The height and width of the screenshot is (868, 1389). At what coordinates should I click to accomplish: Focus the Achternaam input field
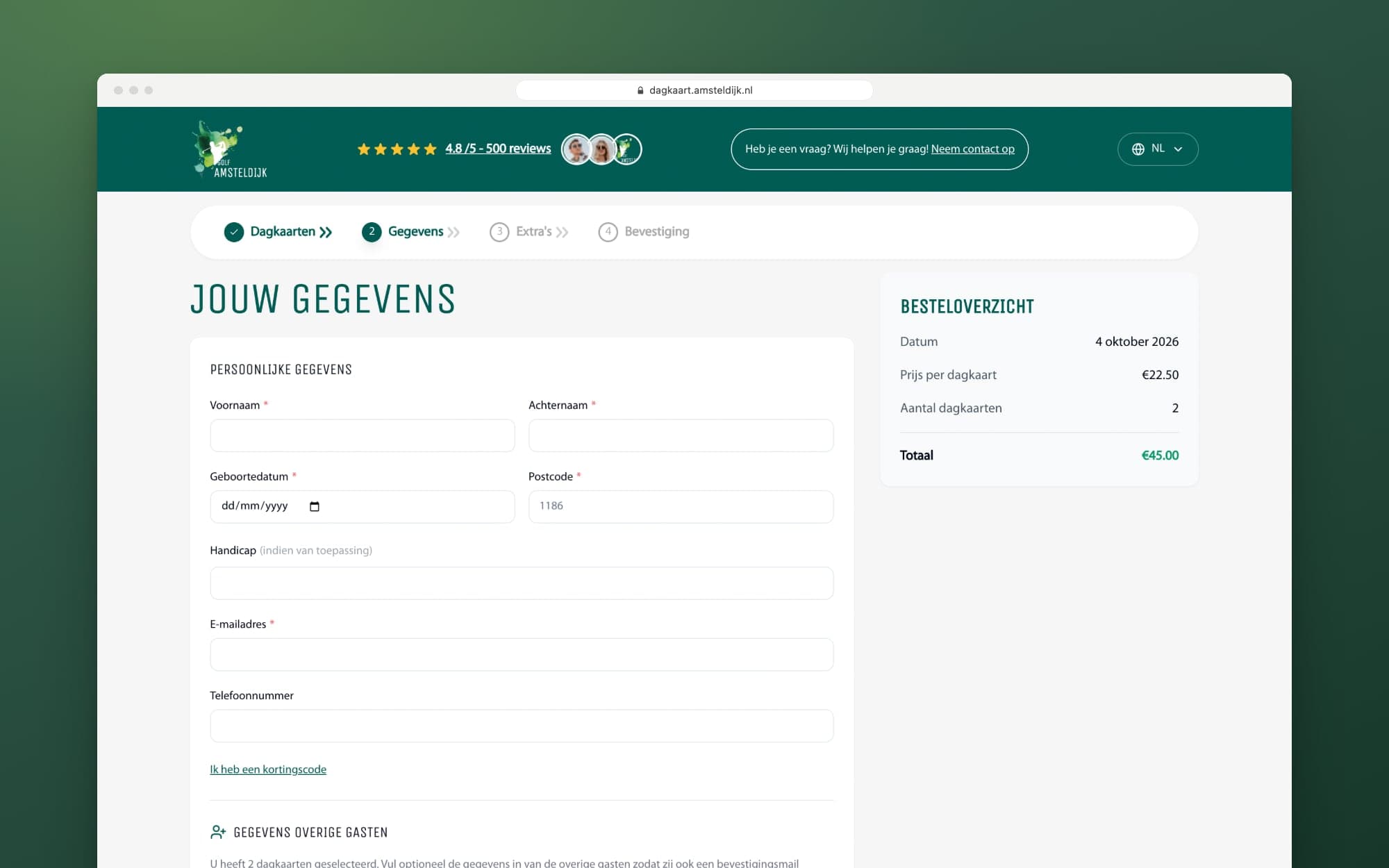[x=681, y=435]
